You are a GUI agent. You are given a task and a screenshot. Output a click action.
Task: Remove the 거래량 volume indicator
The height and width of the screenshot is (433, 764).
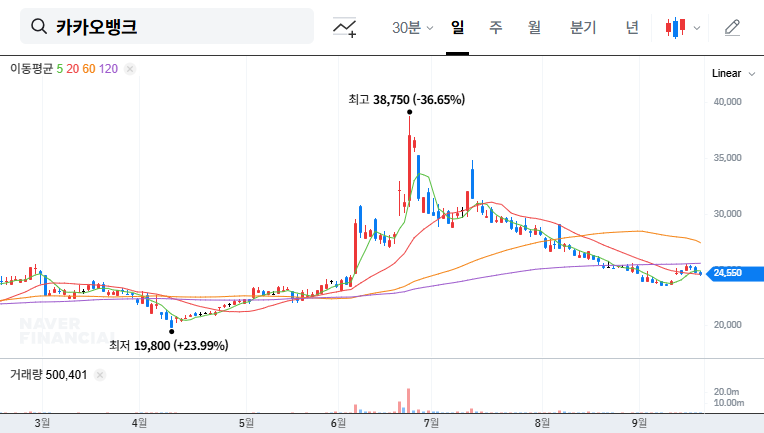(100, 375)
